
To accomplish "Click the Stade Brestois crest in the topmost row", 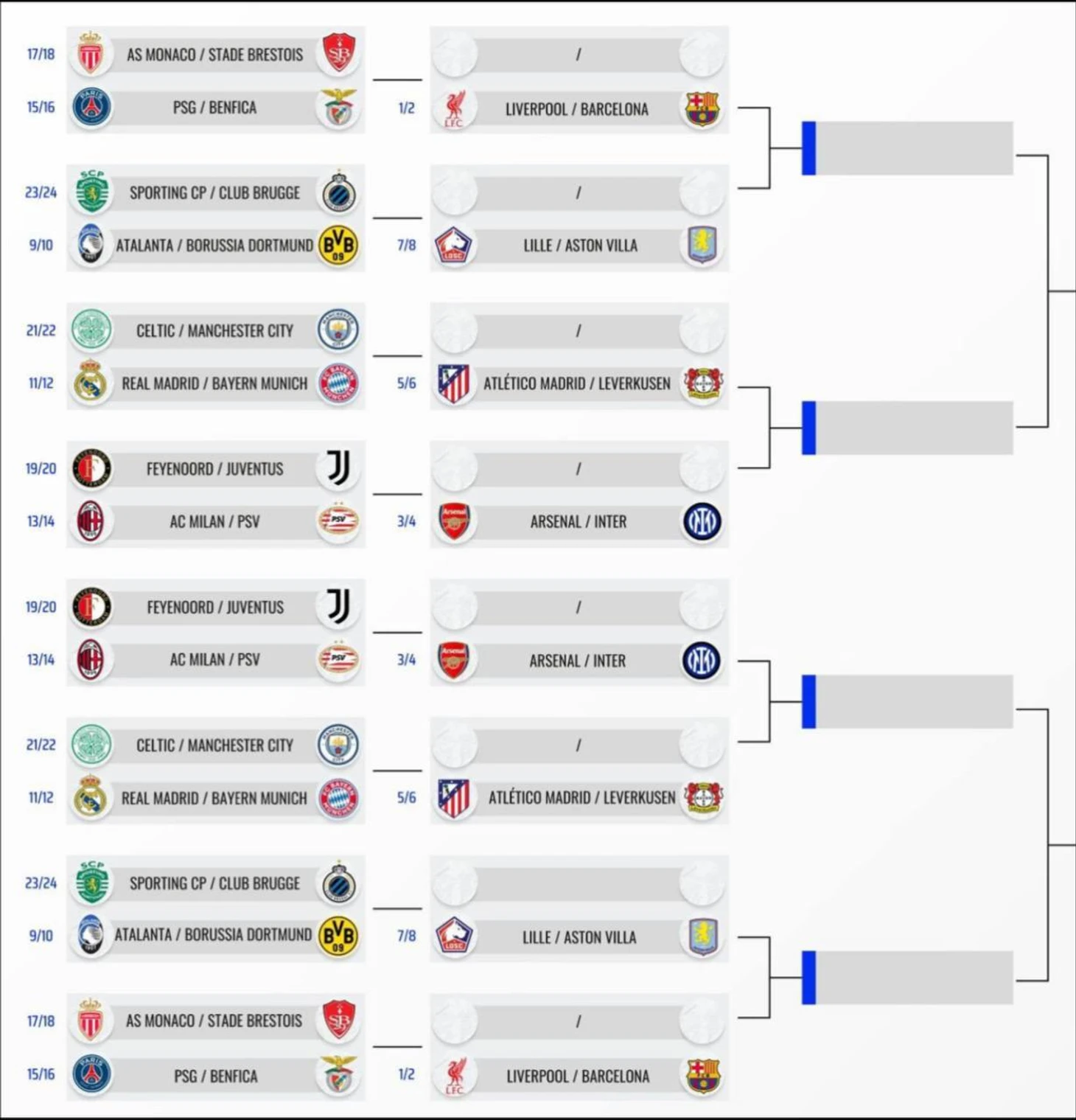I will click(x=339, y=53).
